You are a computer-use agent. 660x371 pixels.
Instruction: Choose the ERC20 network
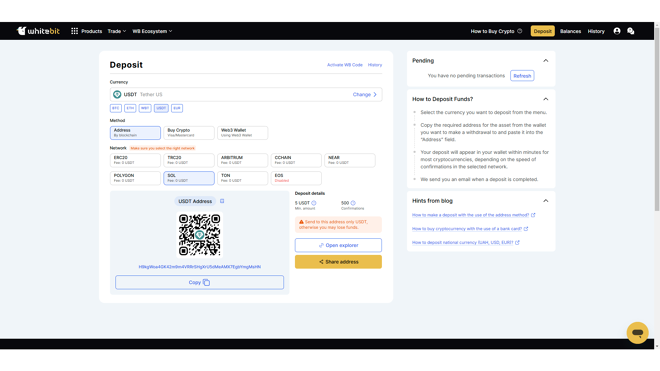pyautogui.click(x=135, y=160)
